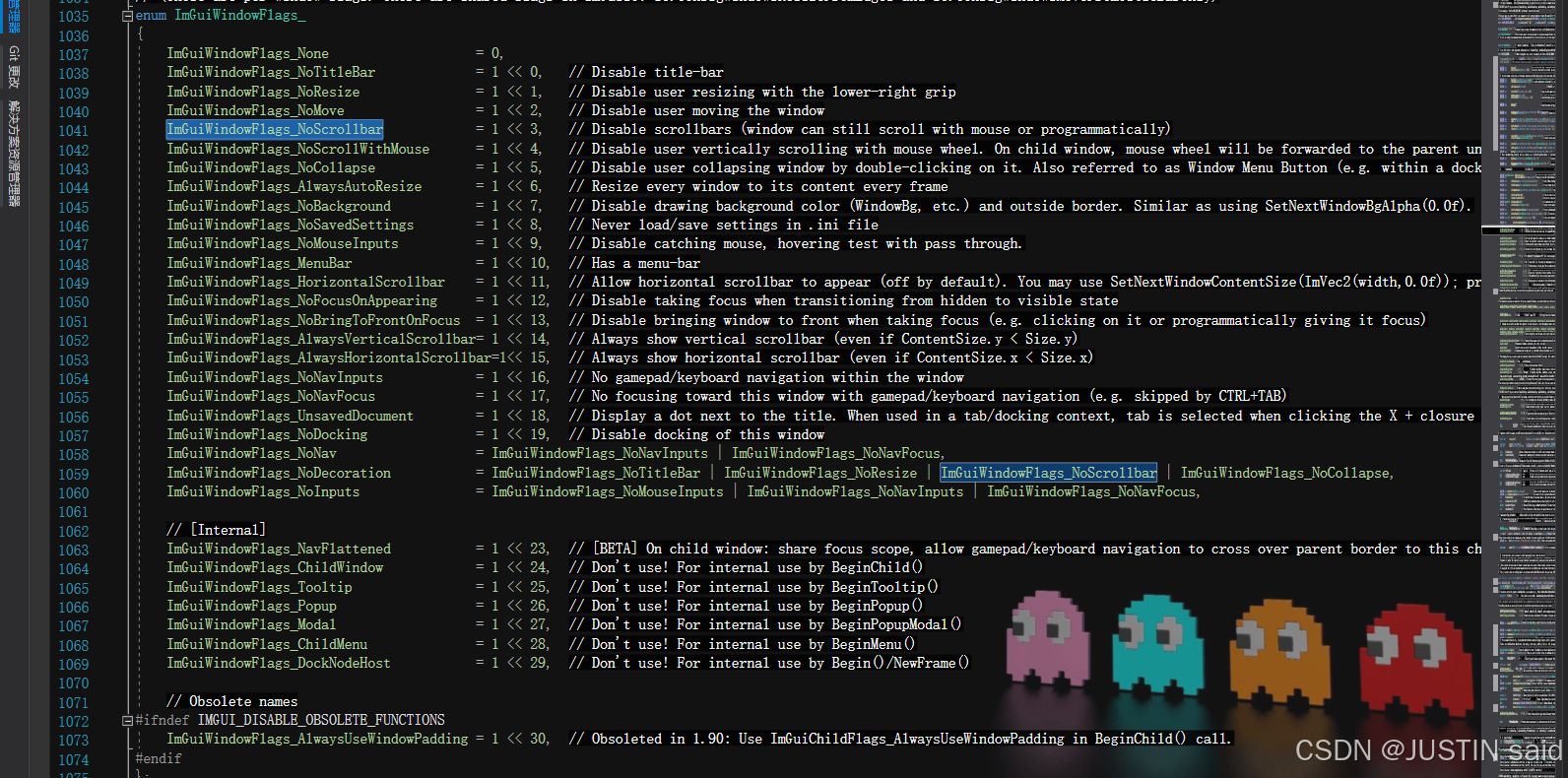Click line number 1063 in the gutter
Viewport: 1568px width, 778px height.
pos(73,551)
